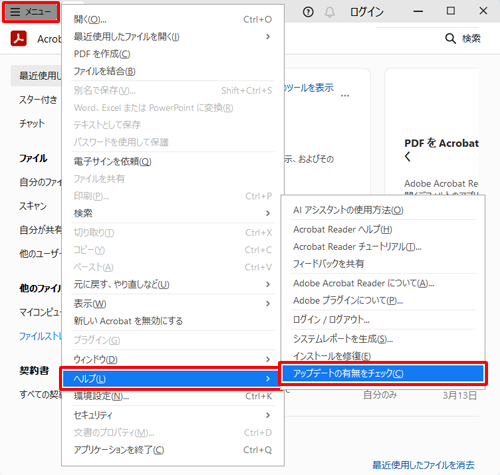Select 新しい Acrobat を無効にする
500x475 pixels.
point(173,321)
